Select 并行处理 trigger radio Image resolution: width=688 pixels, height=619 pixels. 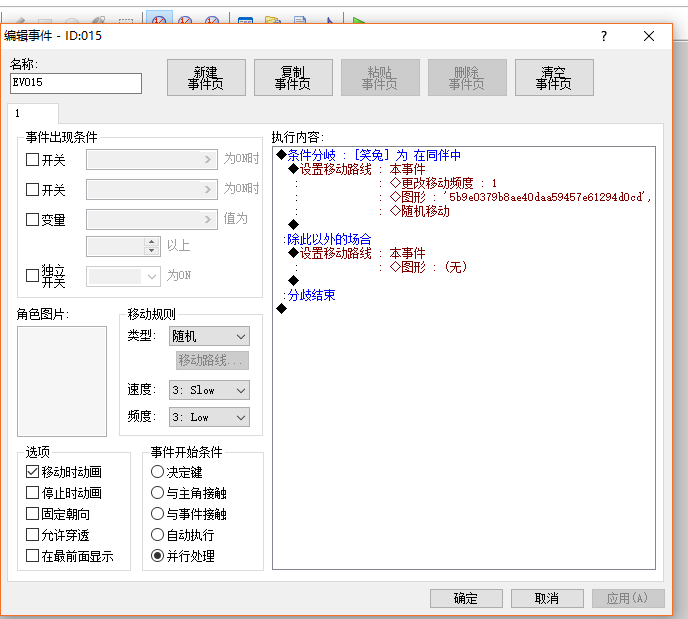coord(157,556)
